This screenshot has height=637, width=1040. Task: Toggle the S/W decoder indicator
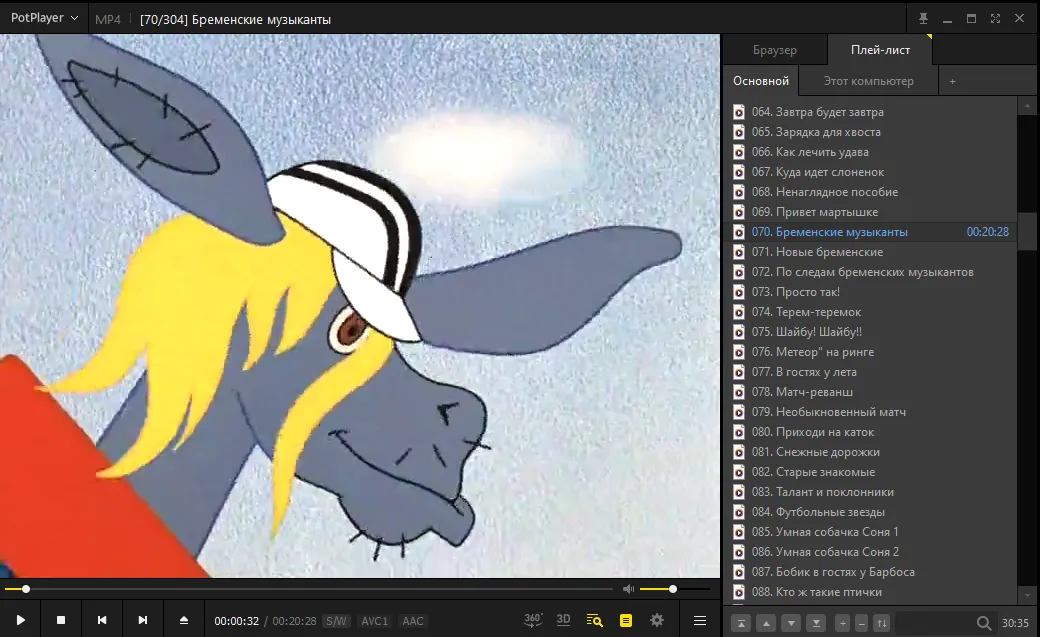336,621
